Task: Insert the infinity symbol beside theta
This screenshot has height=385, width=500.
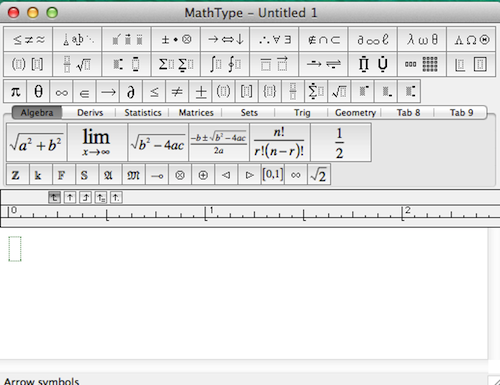Action: click(x=61, y=91)
